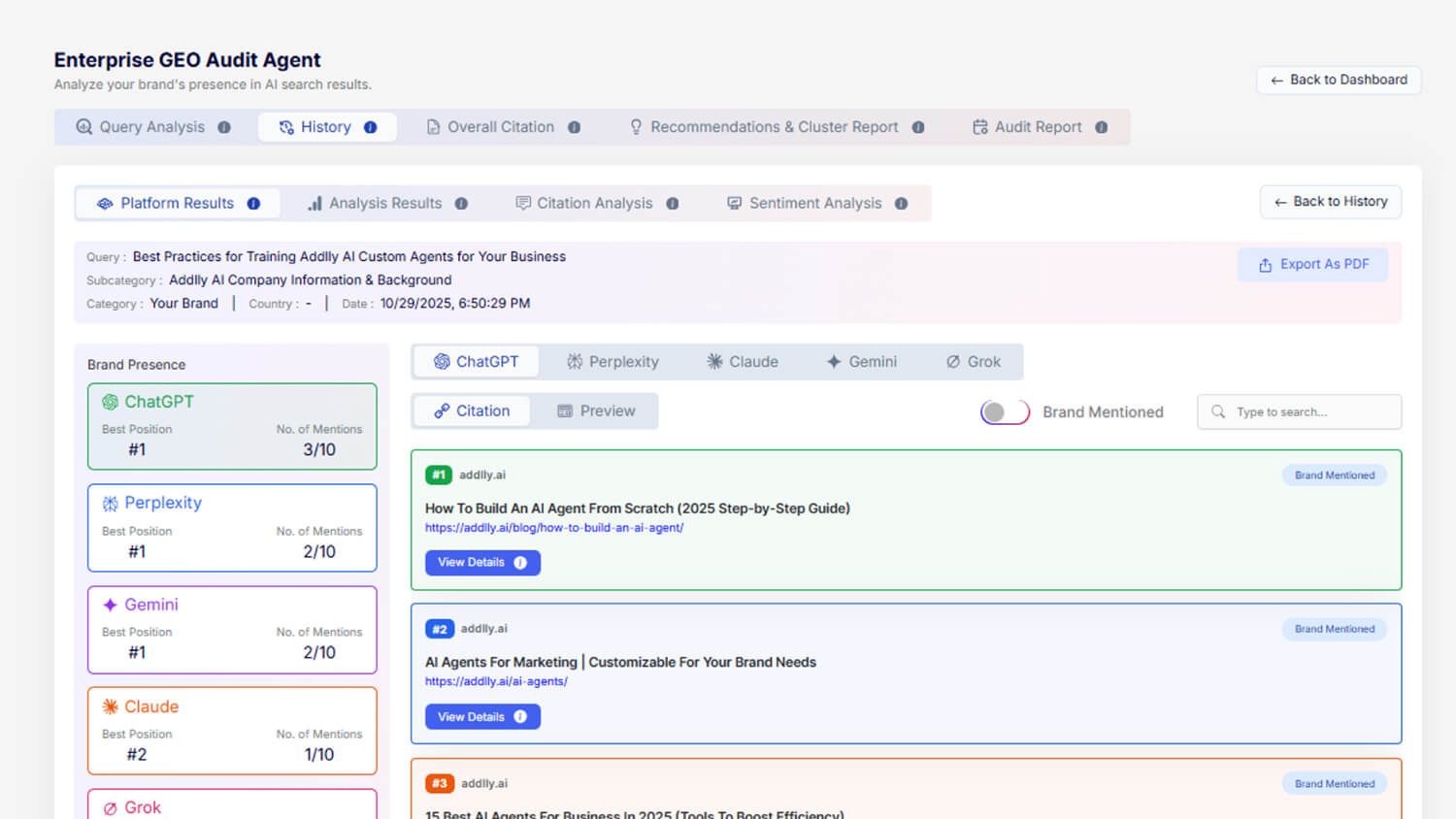The width and height of the screenshot is (1456, 819).
Task: Select the Claude Brand Presence card
Action: click(232, 731)
